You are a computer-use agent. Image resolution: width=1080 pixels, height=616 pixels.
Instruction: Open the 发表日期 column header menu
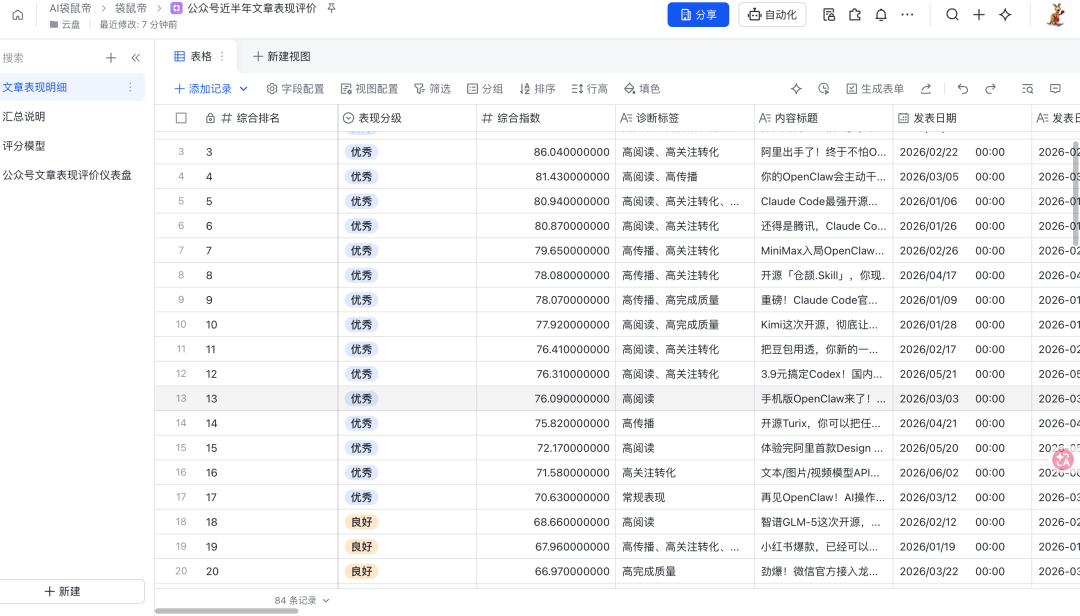click(x=962, y=118)
